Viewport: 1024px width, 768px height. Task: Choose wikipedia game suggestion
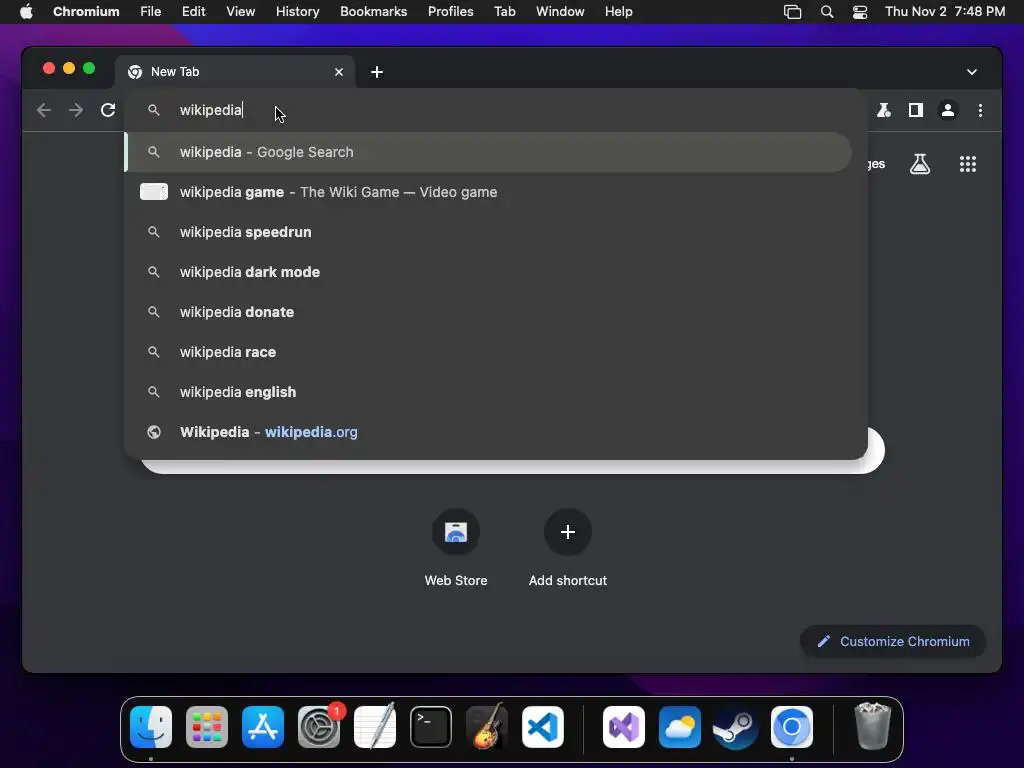(488, 192)
